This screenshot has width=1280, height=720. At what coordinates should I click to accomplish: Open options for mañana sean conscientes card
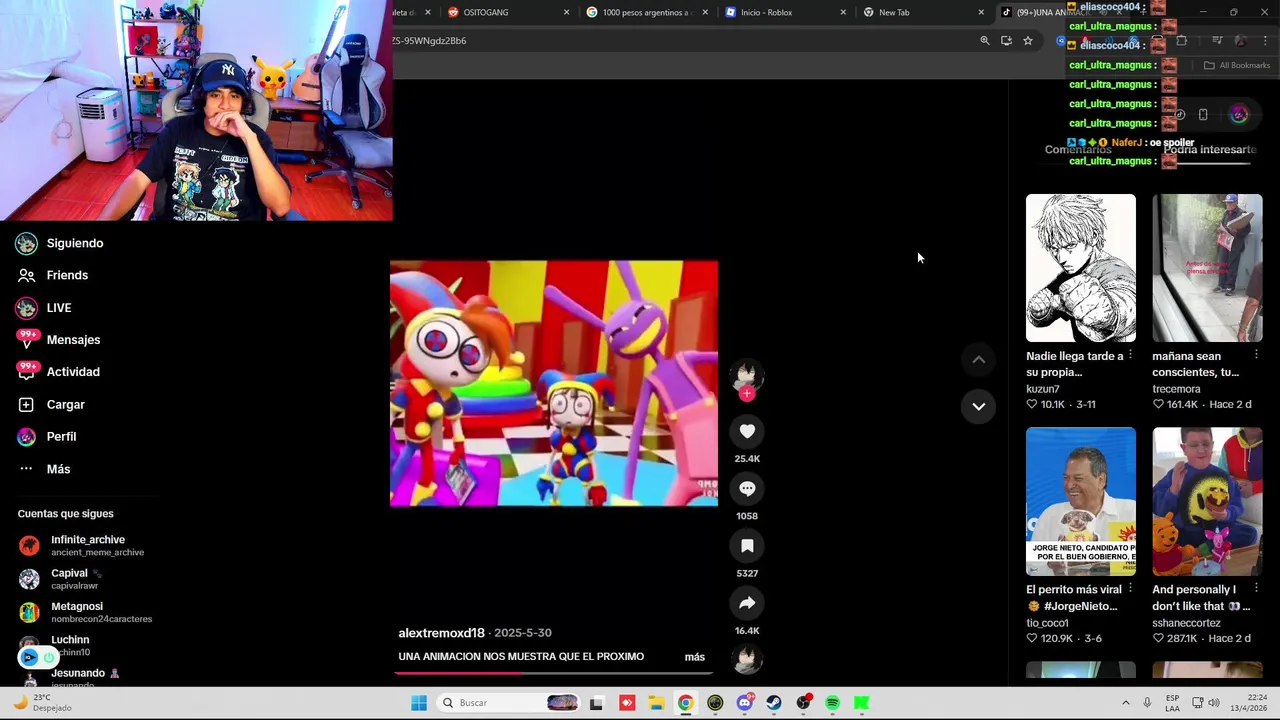tap(1256, 356)
